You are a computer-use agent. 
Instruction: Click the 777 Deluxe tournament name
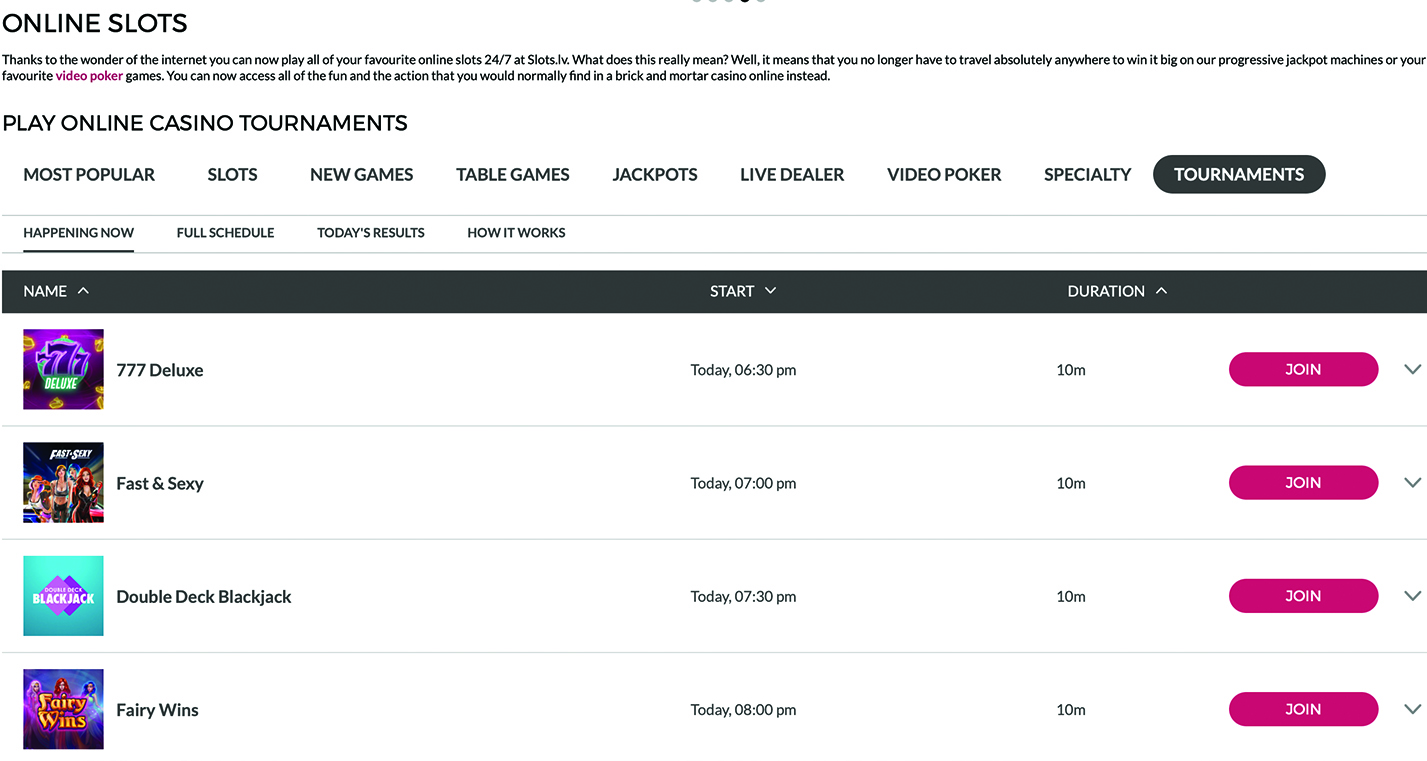tap(160, 370)
